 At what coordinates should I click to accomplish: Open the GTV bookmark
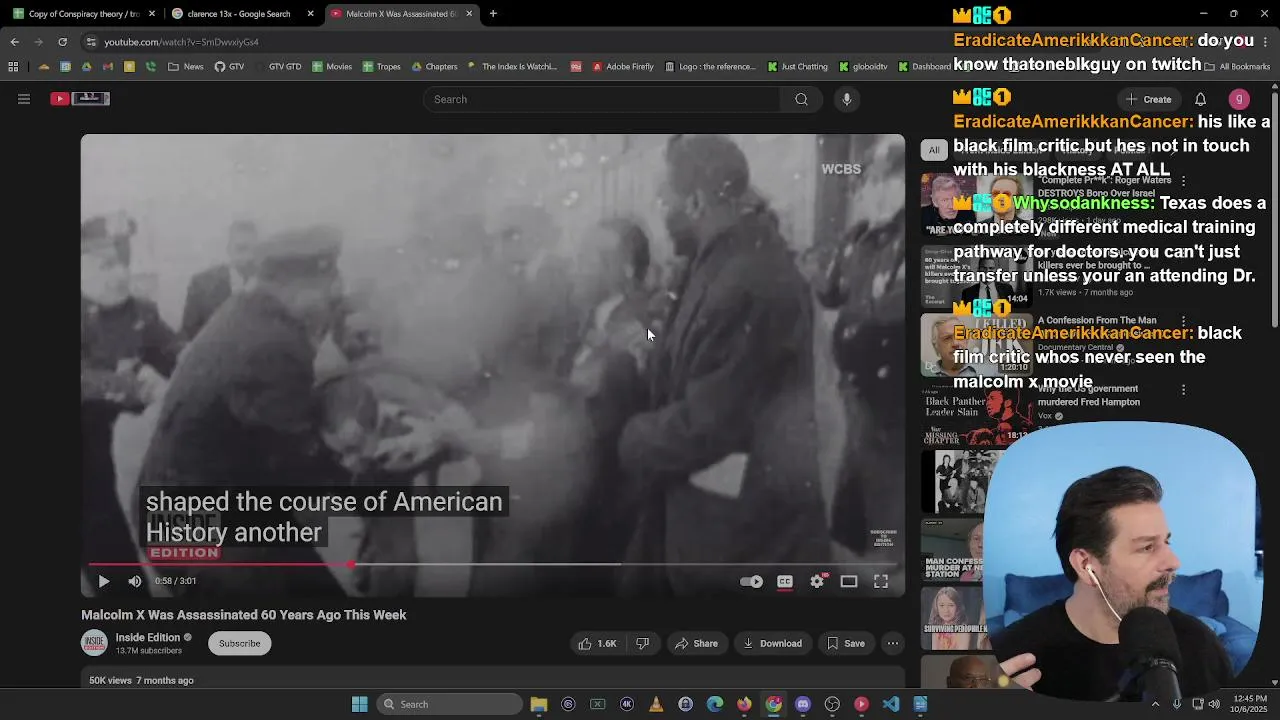tap(229, 67)
